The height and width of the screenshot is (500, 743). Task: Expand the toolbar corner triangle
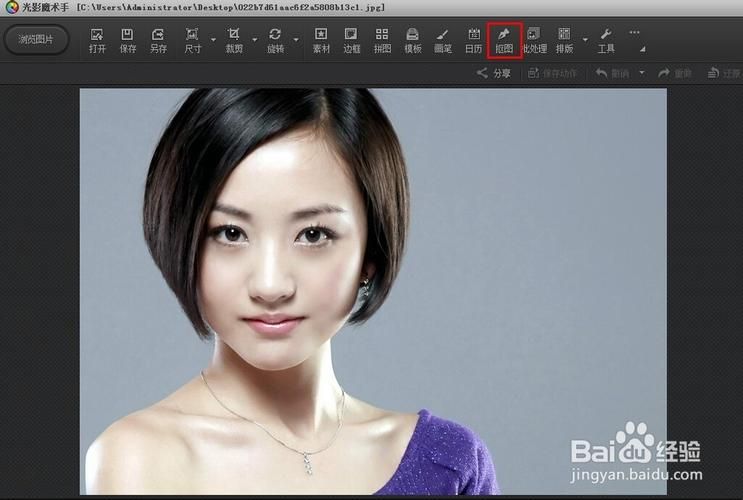tap(643, 49)
